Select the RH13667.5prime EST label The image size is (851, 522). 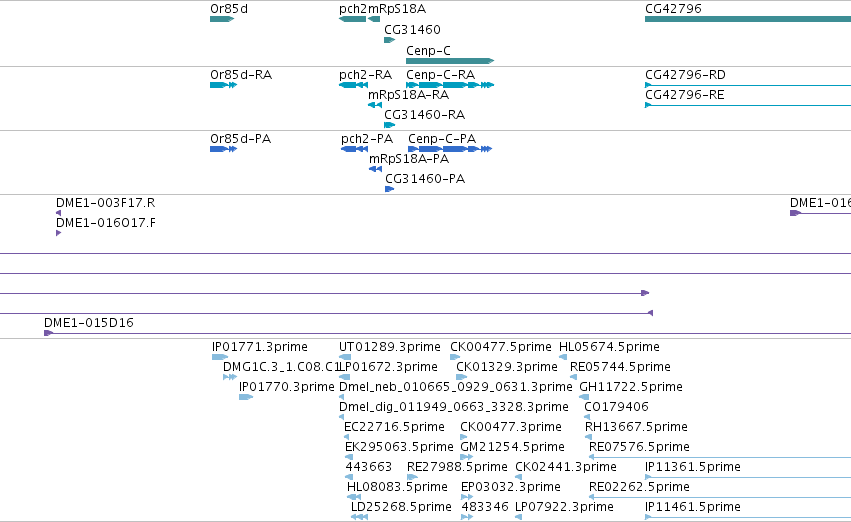coord(636,427)
